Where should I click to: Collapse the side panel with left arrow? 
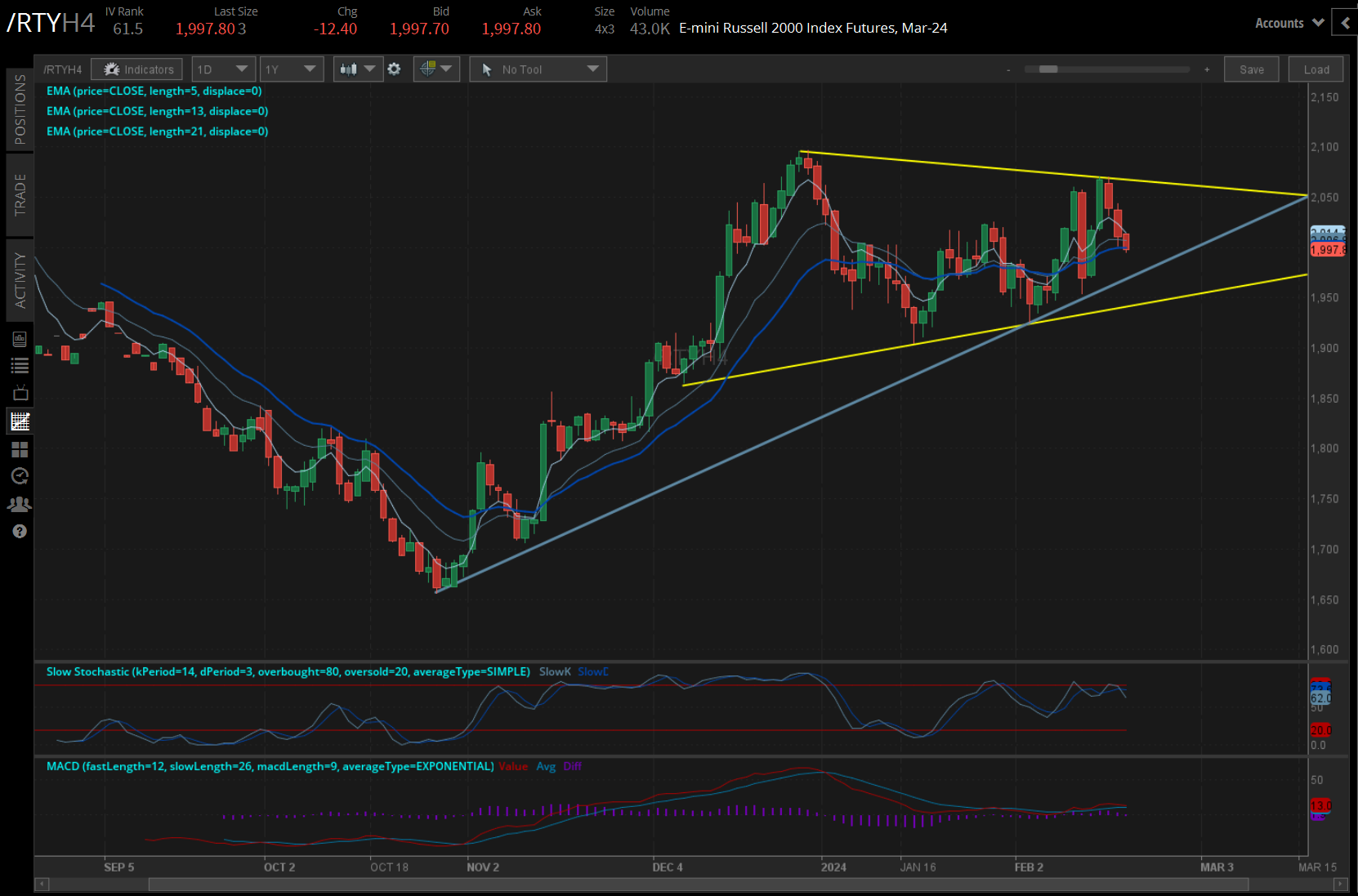pos(1344,23)
